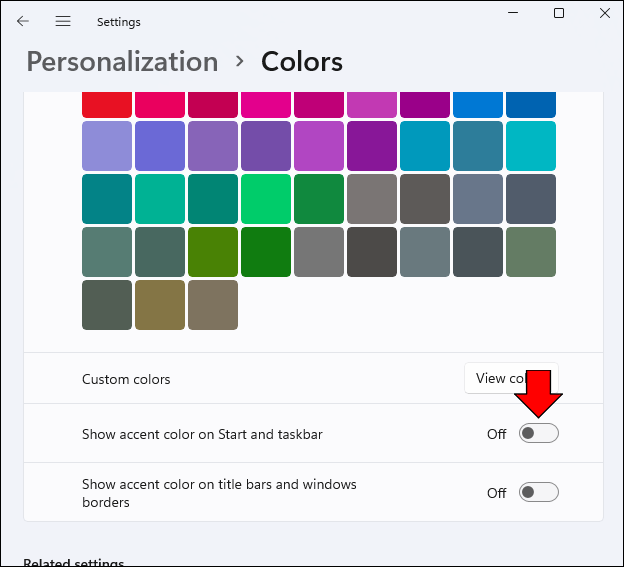Choose the dark purple swatch
This screenshot has height=567, width=624.
(x=372, y=145)
